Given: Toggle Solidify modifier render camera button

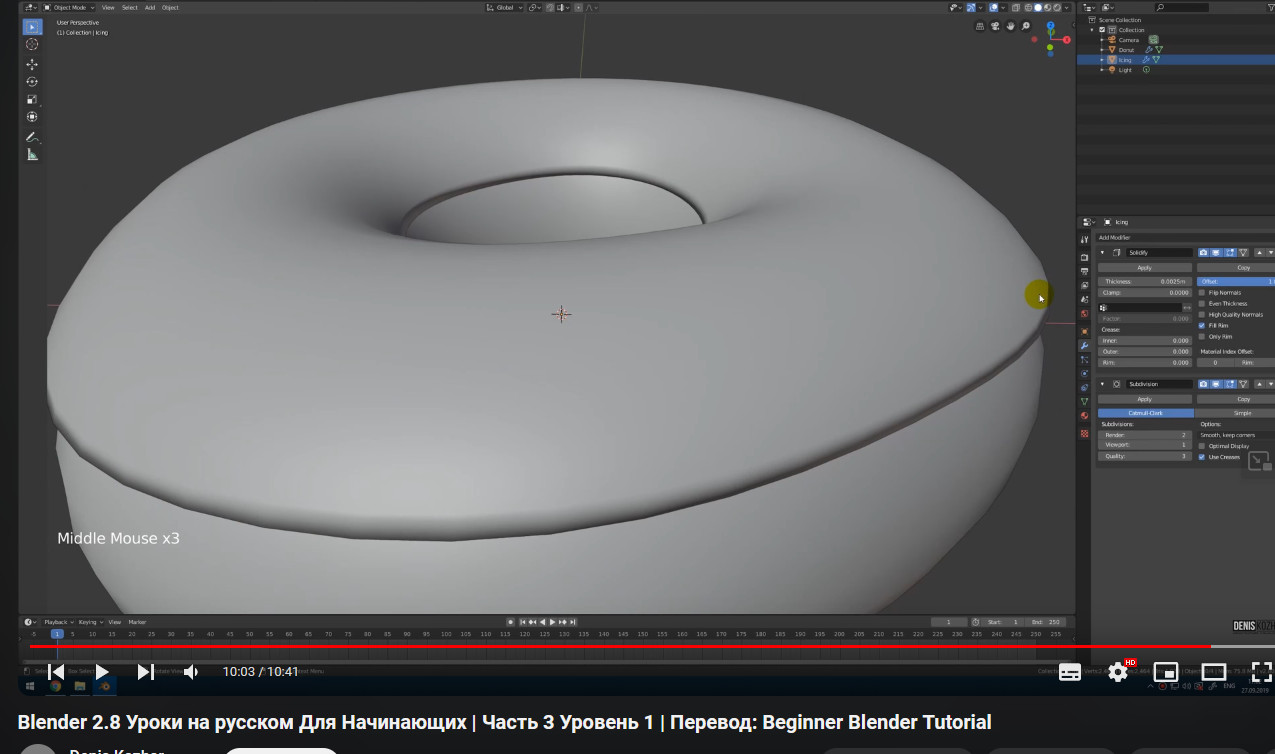Looking at the screenshot, I should pyautogui.click(x=1203, y=253).
